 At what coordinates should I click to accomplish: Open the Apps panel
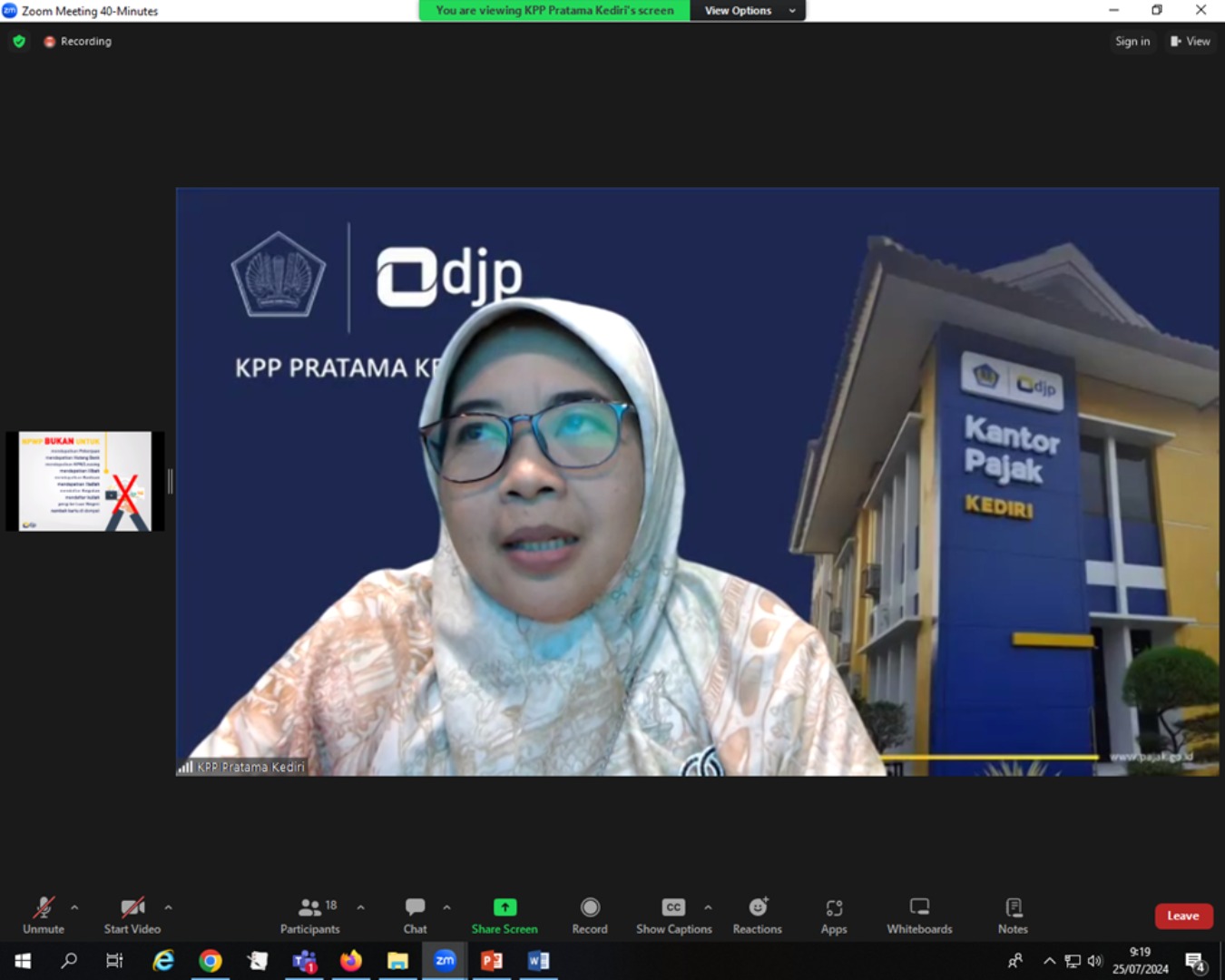coord(833,915)
